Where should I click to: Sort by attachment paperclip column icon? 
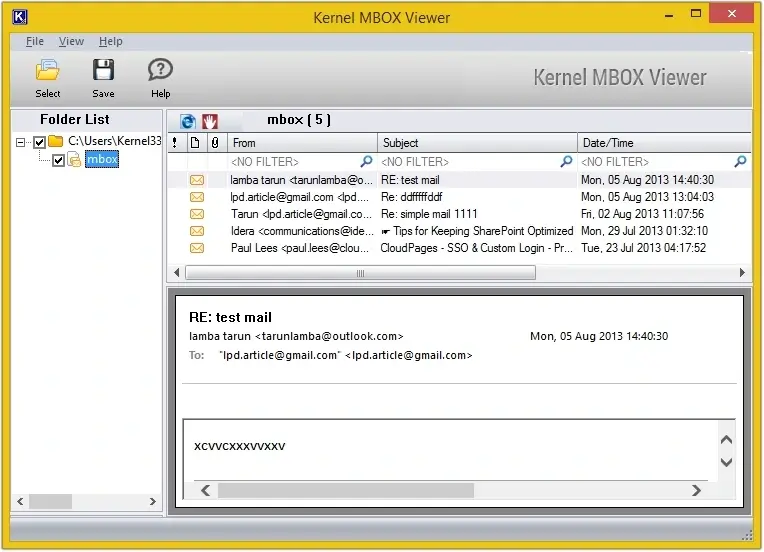[x=215, y=143]
